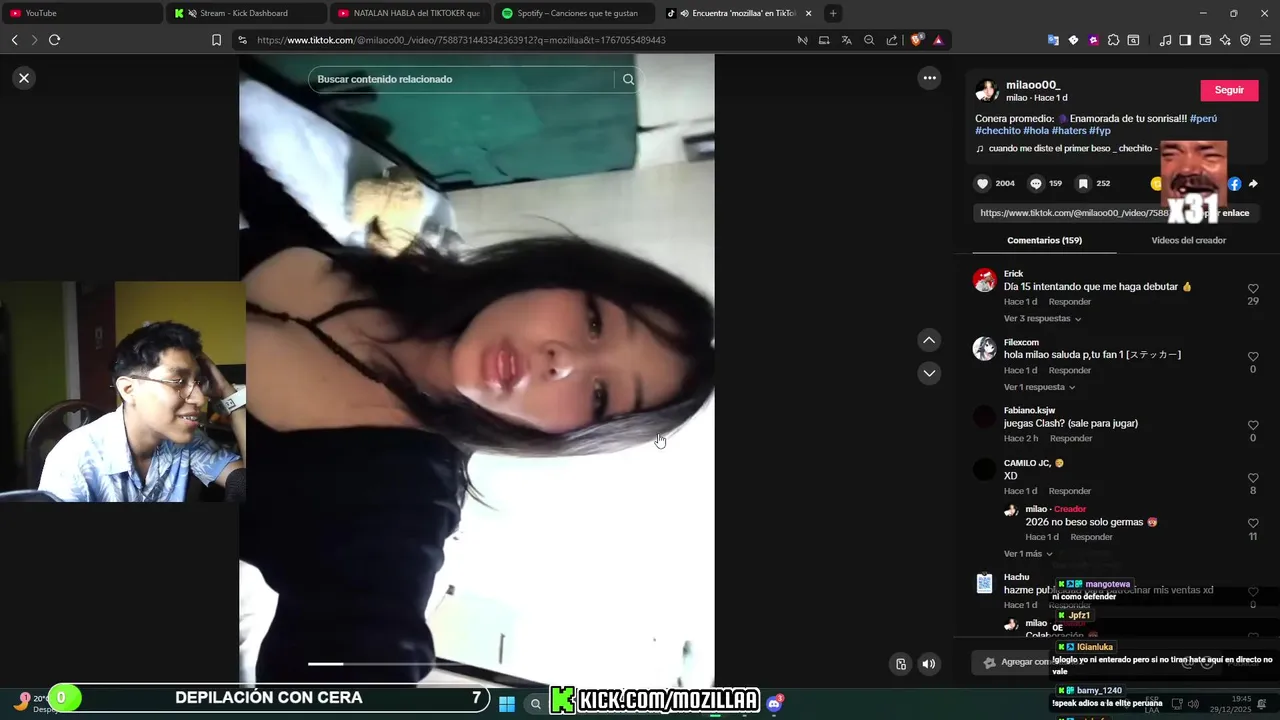This screenshot has width=1280, height=720.
Task: Close the TikTok video viewer with X
Action: click(24, 78)
